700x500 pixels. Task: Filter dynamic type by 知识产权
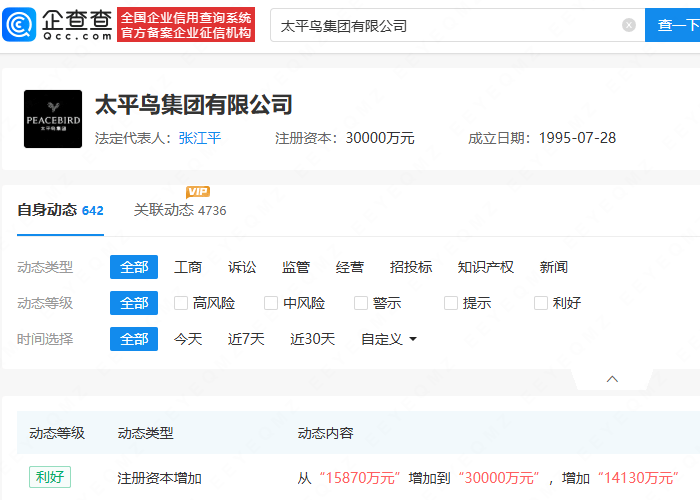tap(486, 267)
